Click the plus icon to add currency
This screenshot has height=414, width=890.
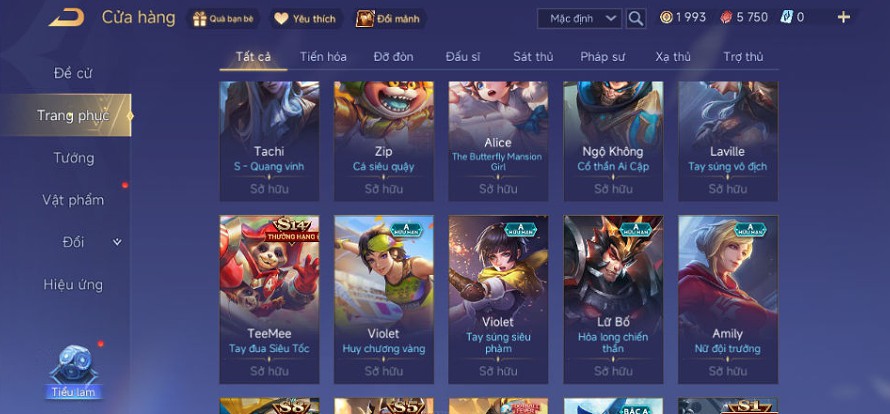click(844, 18)
